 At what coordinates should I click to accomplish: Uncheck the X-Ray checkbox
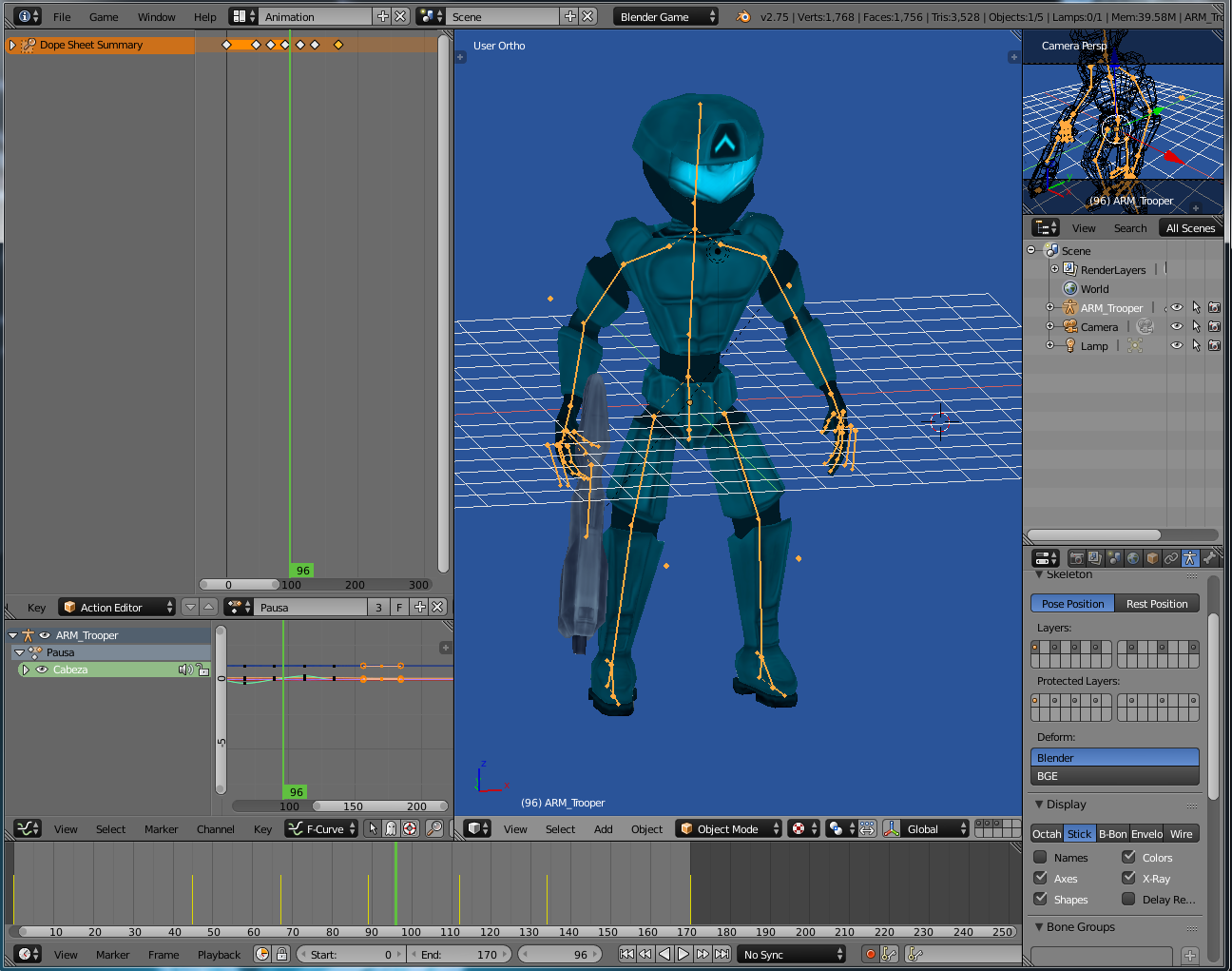pos(1128,878)
